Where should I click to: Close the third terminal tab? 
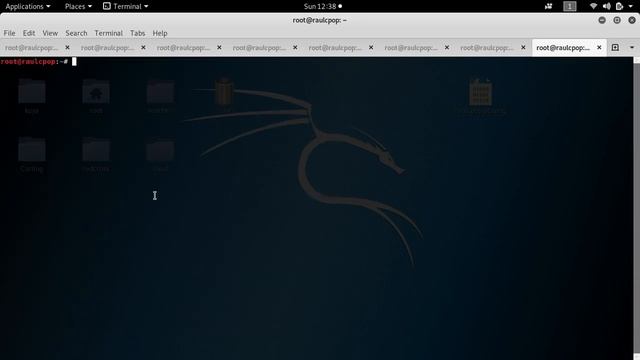click(219, 48)
